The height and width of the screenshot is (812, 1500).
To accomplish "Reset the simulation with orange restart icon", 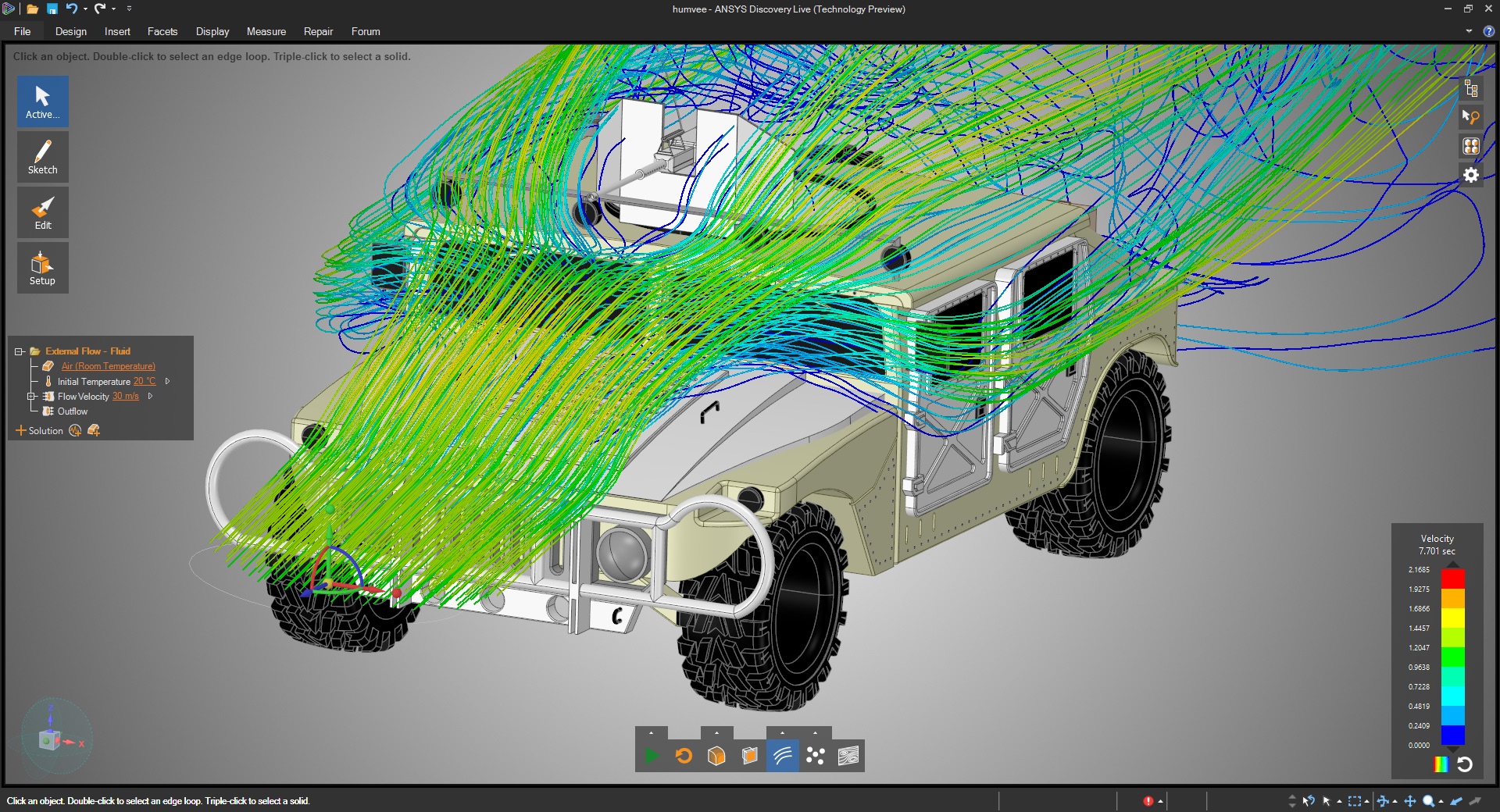I will click(684, 756).
